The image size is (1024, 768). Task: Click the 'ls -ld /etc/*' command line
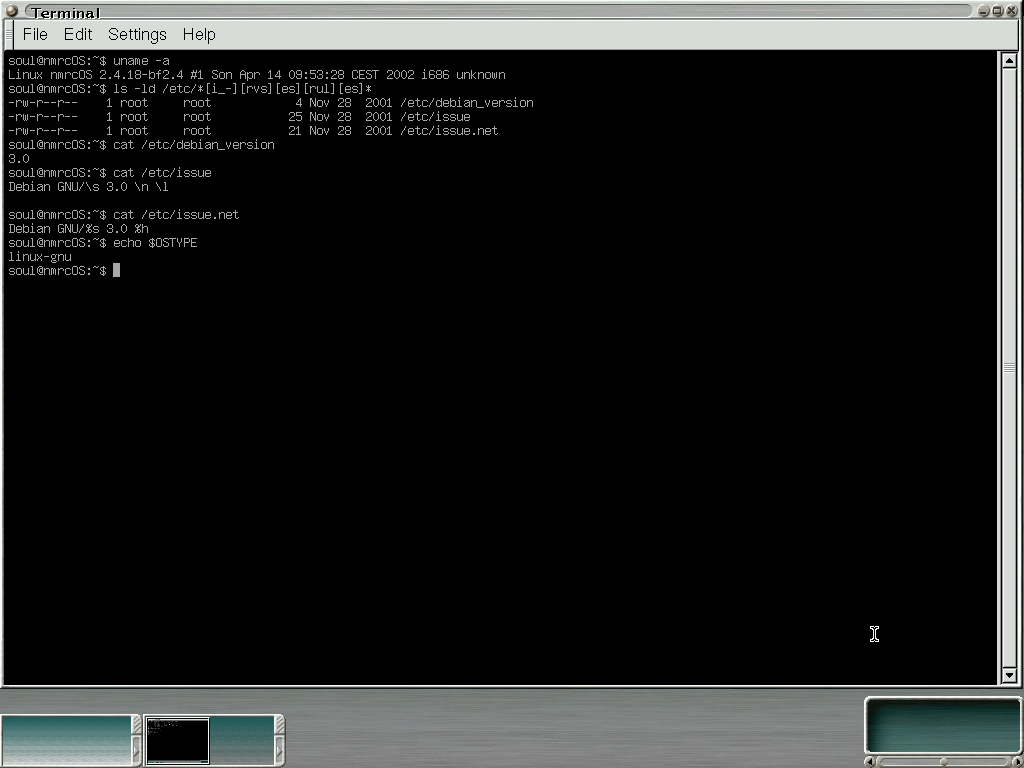point(242,89)
